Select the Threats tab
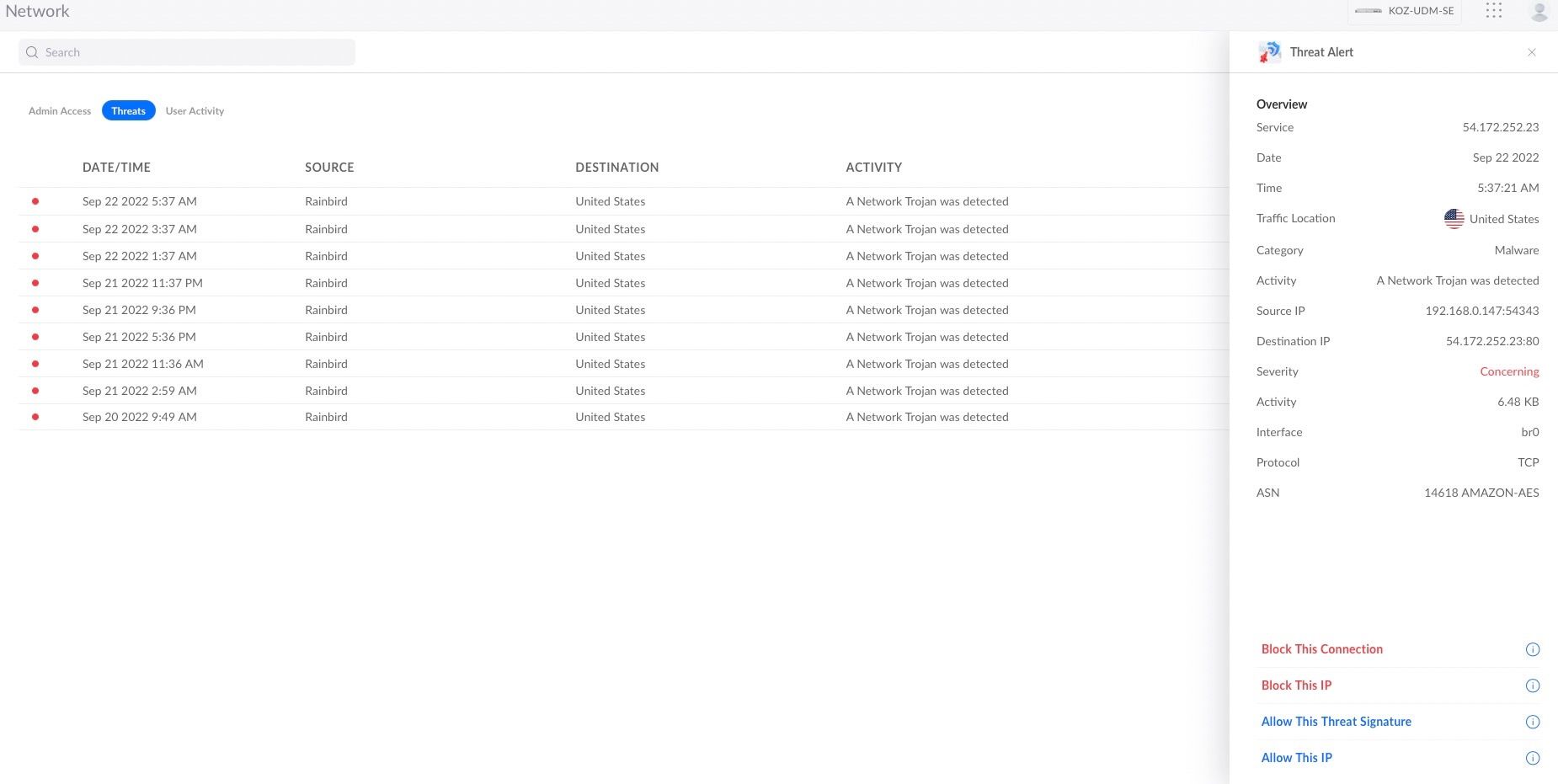The width and height of the screenshot is (1558, 784). point(128,111)
